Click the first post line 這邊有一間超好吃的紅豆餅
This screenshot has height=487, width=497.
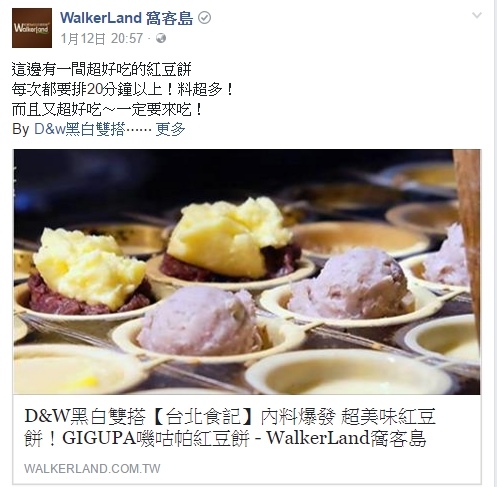[101, 70]
